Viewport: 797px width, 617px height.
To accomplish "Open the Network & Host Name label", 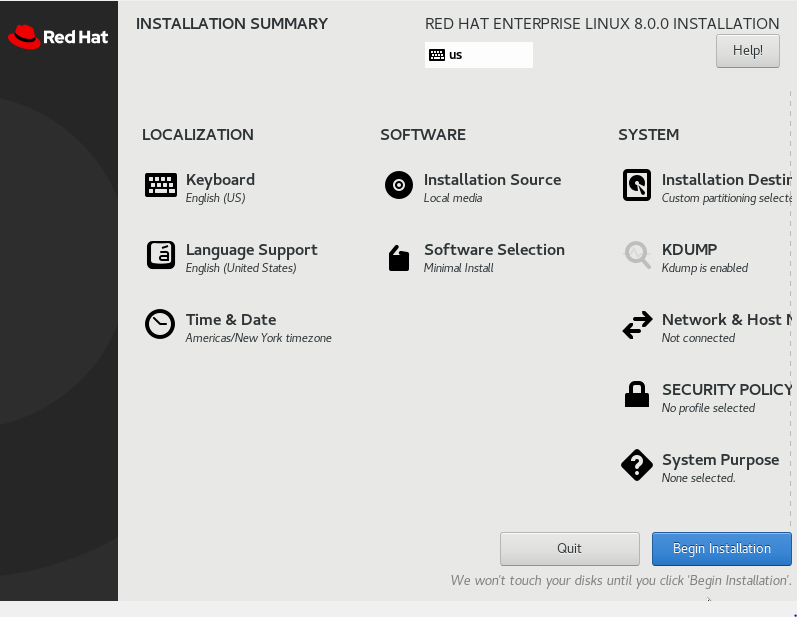I will [726, 320].
